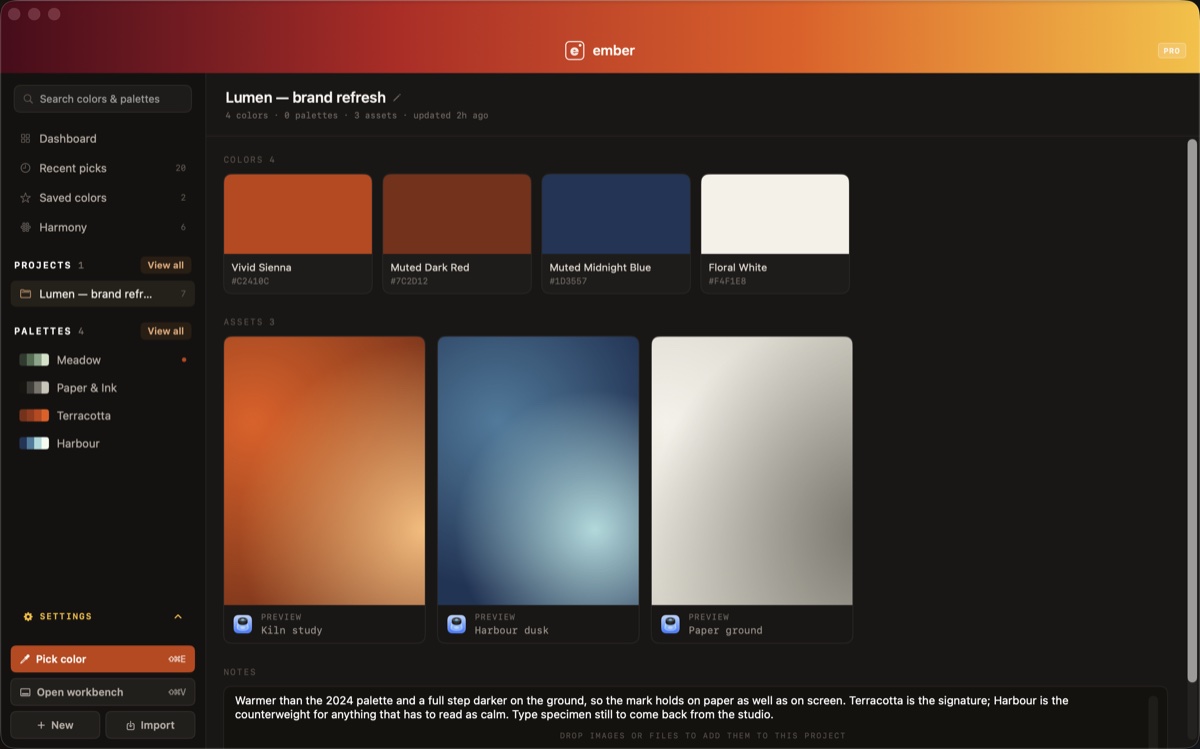Click the Meadow palette swatch strip

pos(34,360)
